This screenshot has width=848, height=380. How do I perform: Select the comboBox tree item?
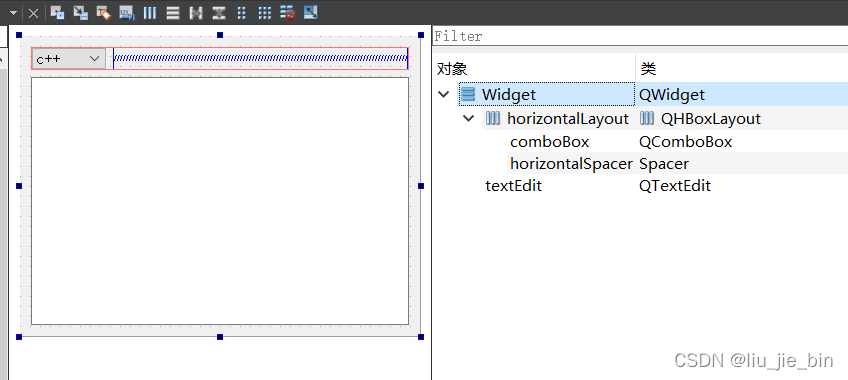tap(549, 142)
